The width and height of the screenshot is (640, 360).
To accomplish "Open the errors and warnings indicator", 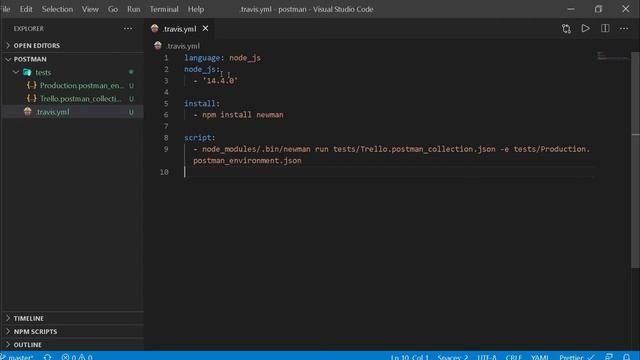I will 77,357.
